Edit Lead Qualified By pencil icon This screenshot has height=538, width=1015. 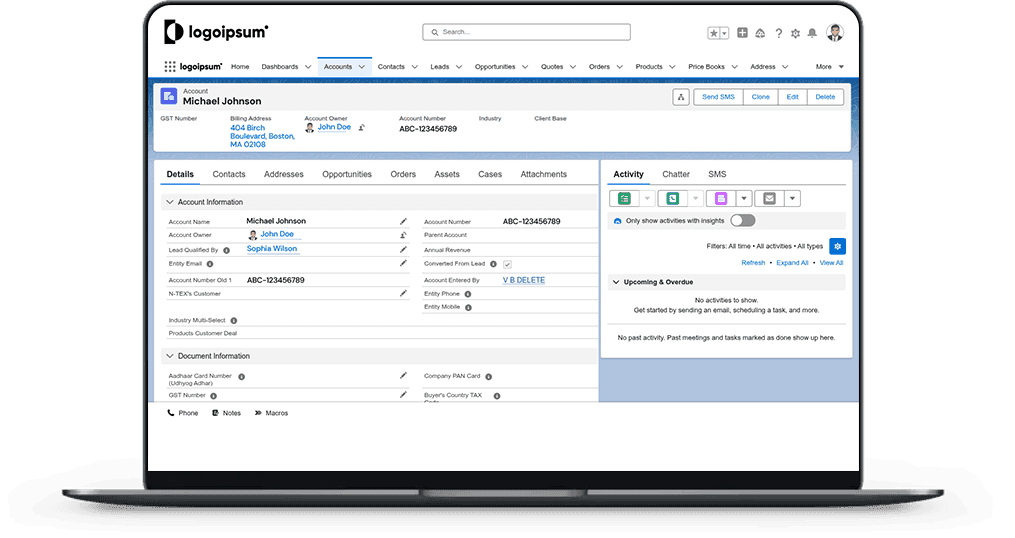click(403, 249)
